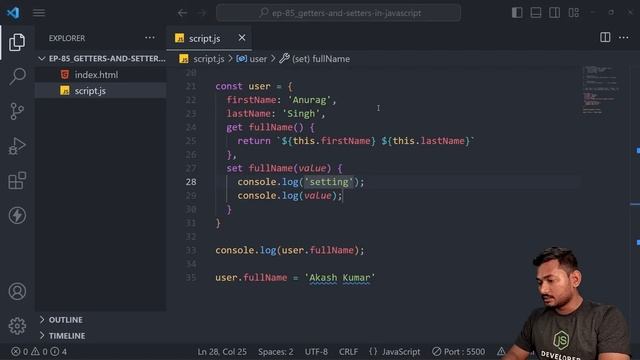Select the script.js editor tab
This screenshot has width=640, height=360.
click(209, 38)
